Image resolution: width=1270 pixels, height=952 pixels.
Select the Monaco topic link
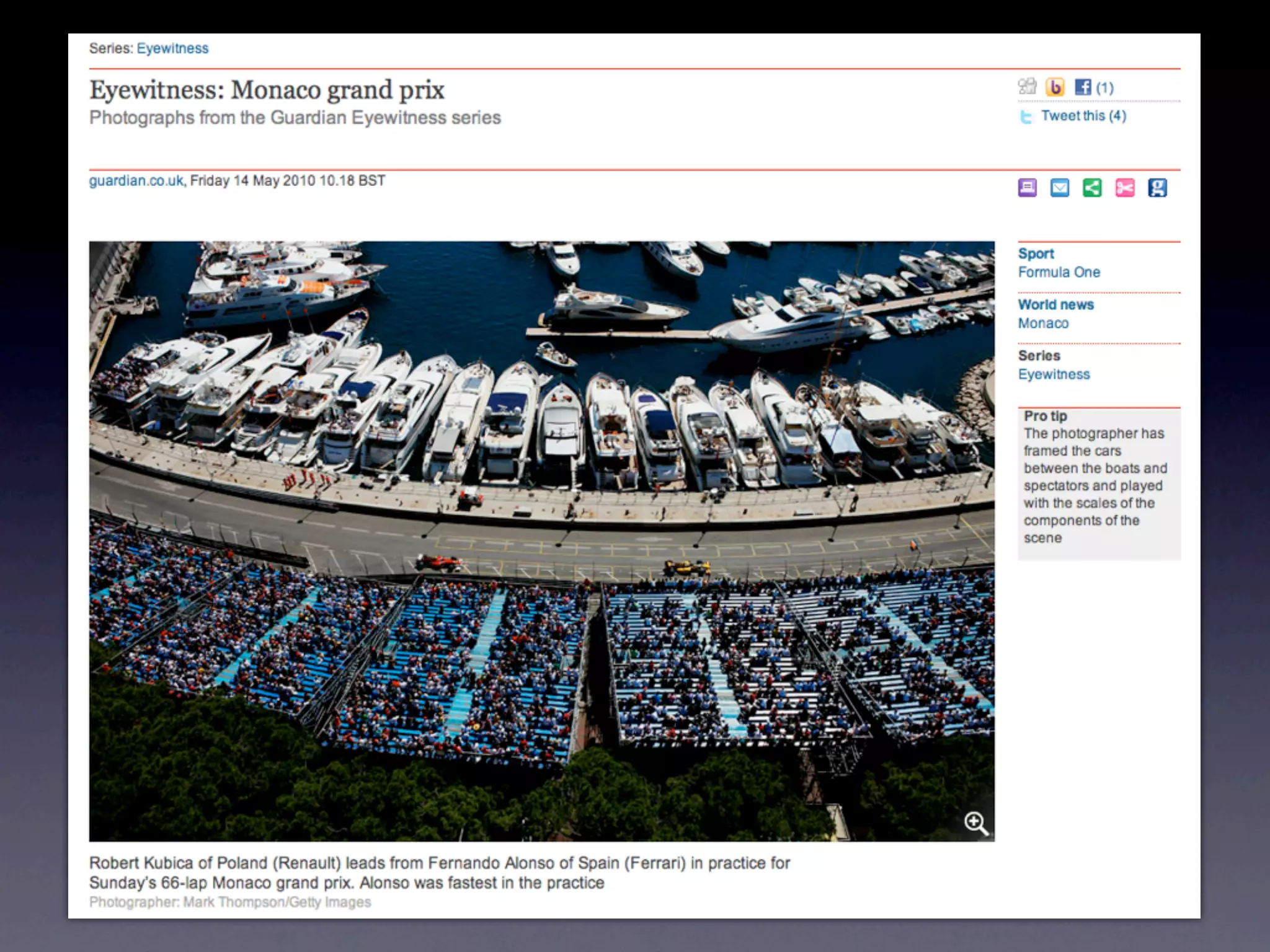[1043, 323]
